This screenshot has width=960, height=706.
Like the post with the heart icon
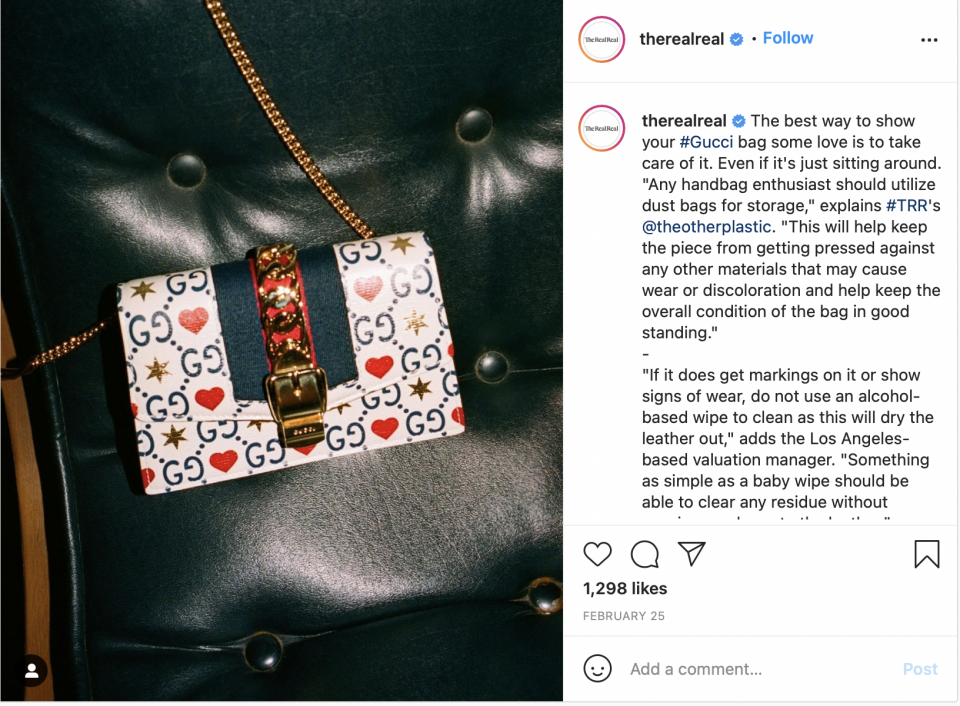coord(597,554)
